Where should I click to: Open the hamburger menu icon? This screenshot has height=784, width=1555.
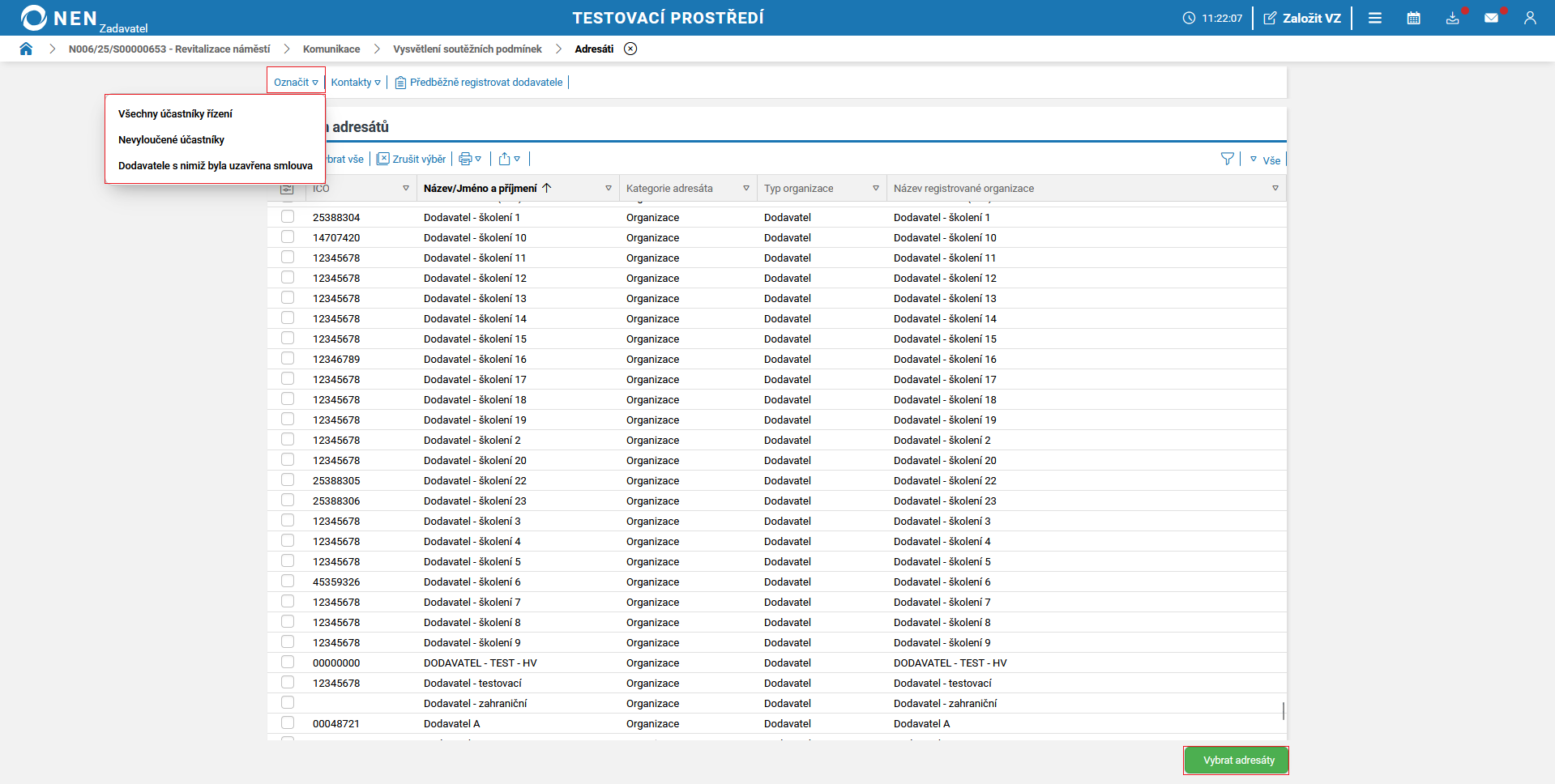tap(1375, 18)
